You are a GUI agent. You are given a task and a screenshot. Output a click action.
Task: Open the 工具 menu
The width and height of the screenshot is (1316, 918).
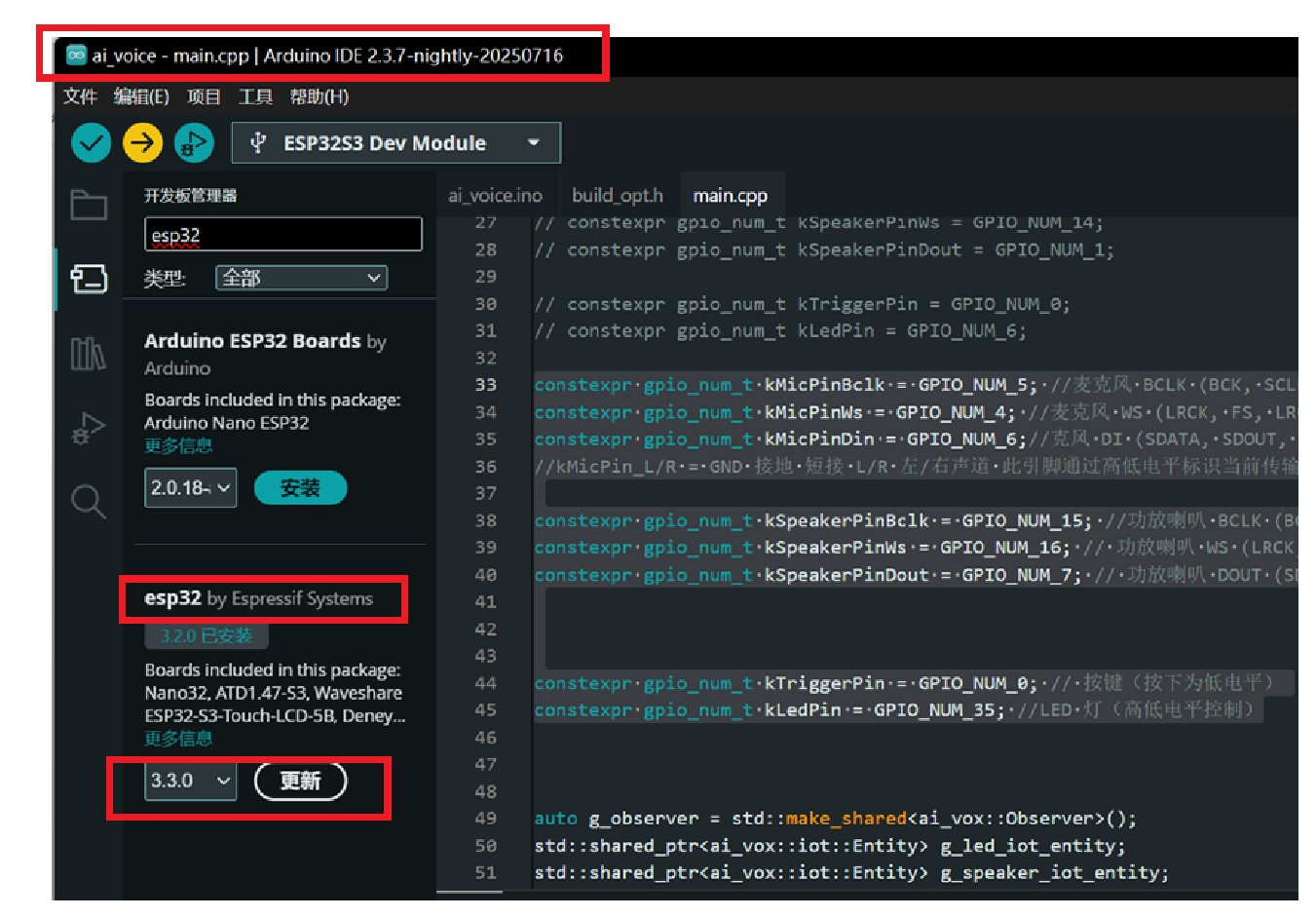click(x=255, y=96)
